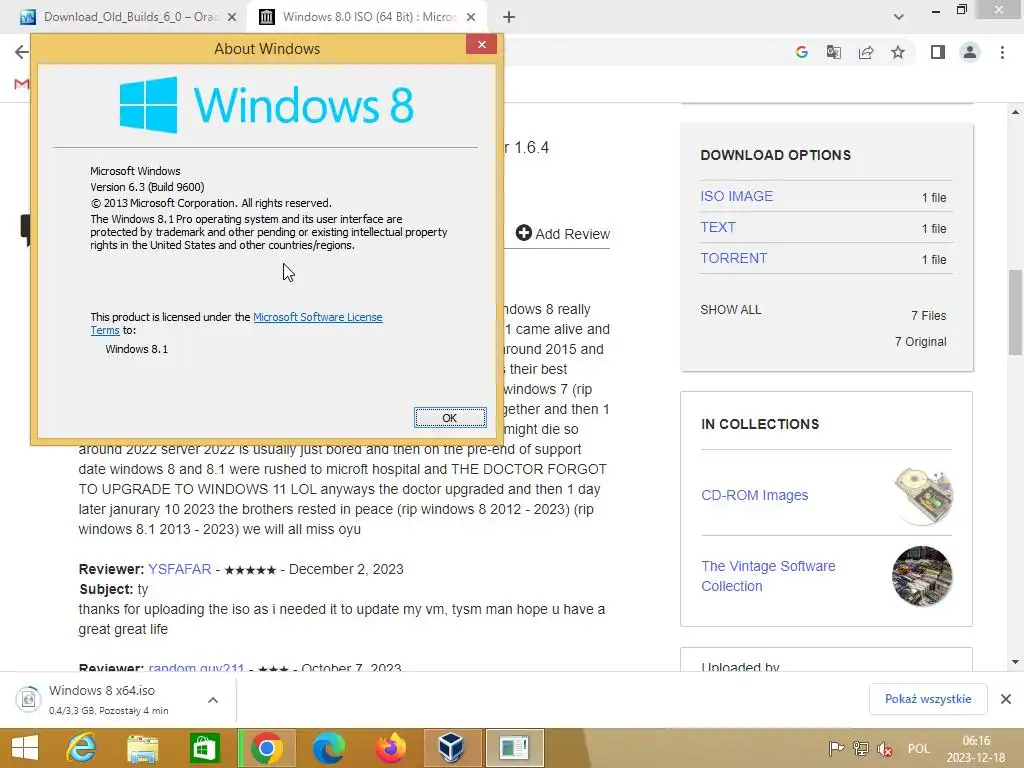Open The Vintage Software Collection link
Screen dimensions: 1024x768
[x=768, y=576]
